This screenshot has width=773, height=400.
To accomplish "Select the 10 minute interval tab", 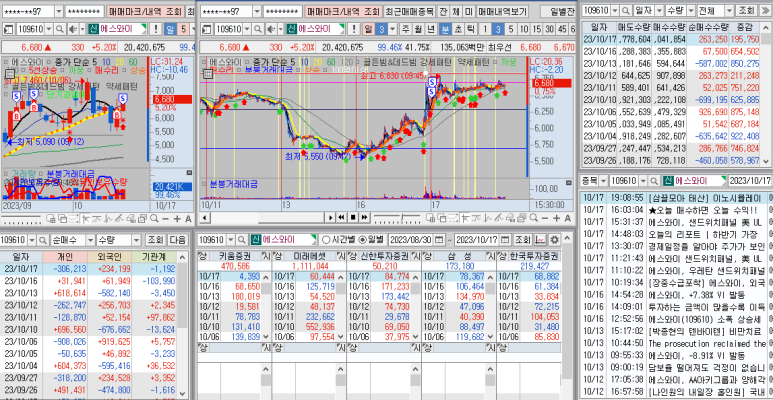I will pyautogui.click(x=524, y=29).
